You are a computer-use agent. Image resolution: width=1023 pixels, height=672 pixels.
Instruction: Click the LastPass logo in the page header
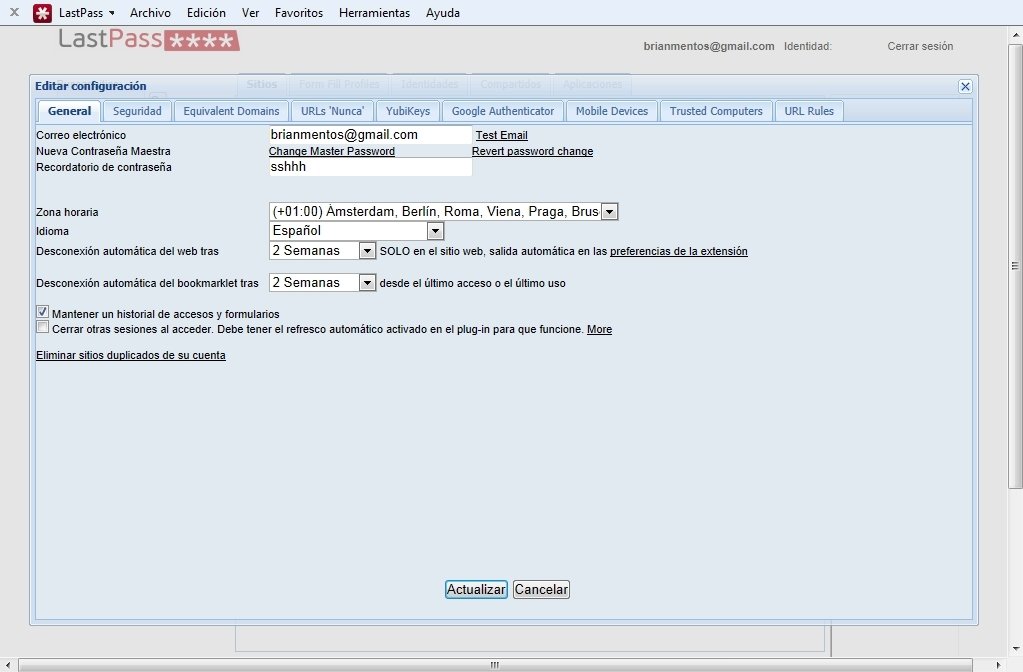(149, 39)
